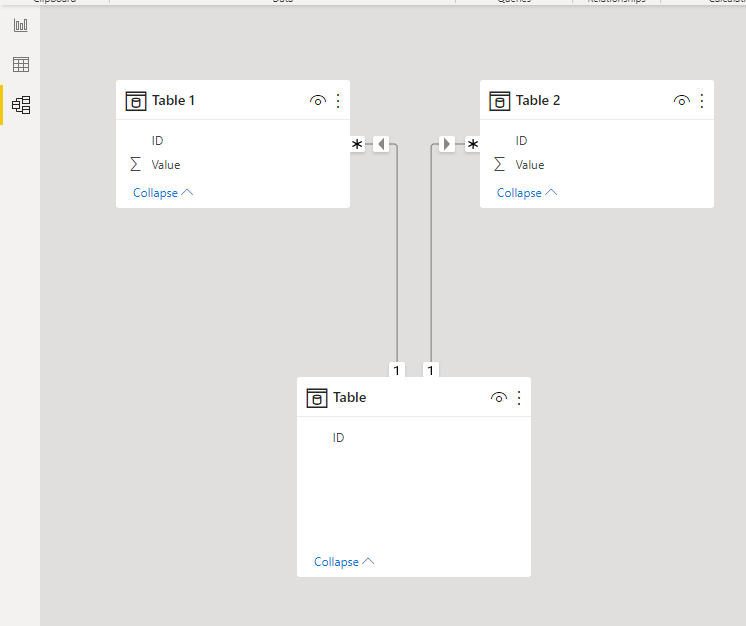The width and height of the screenshot is (746, 626).
Task: Click many-side asterisk next to Table 1
Action: click(x=357, y=144)
